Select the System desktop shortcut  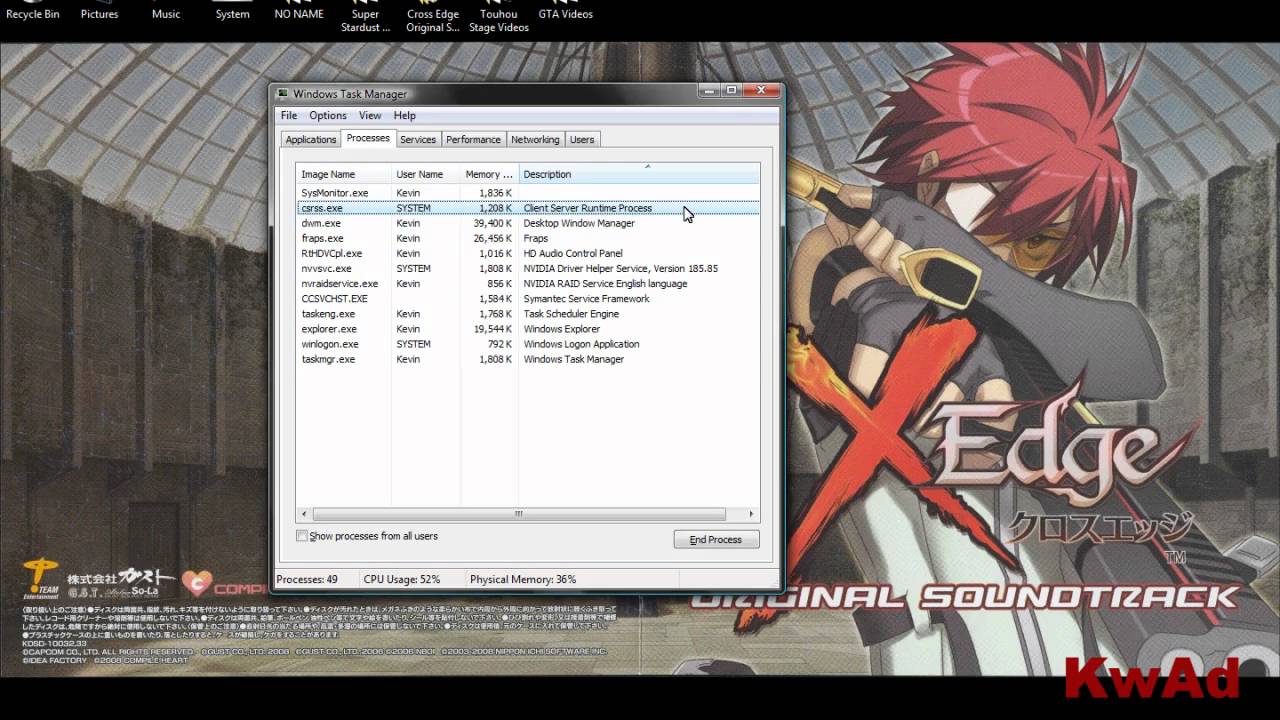(x=232, y=10)
